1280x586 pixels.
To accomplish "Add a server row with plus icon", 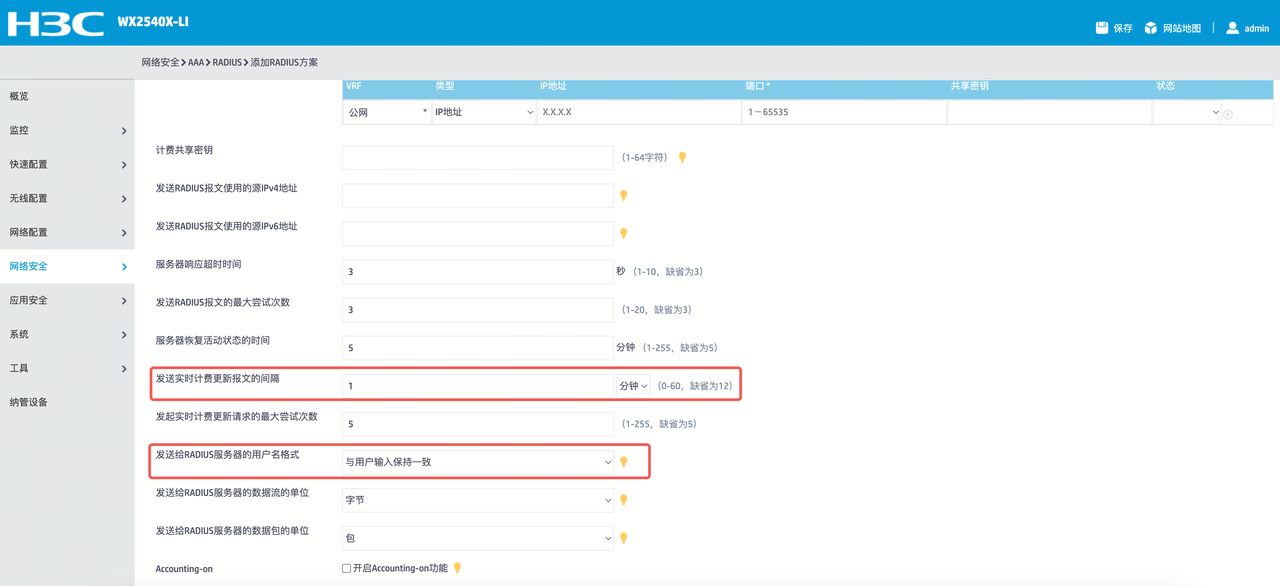I will coord(1228,114).
